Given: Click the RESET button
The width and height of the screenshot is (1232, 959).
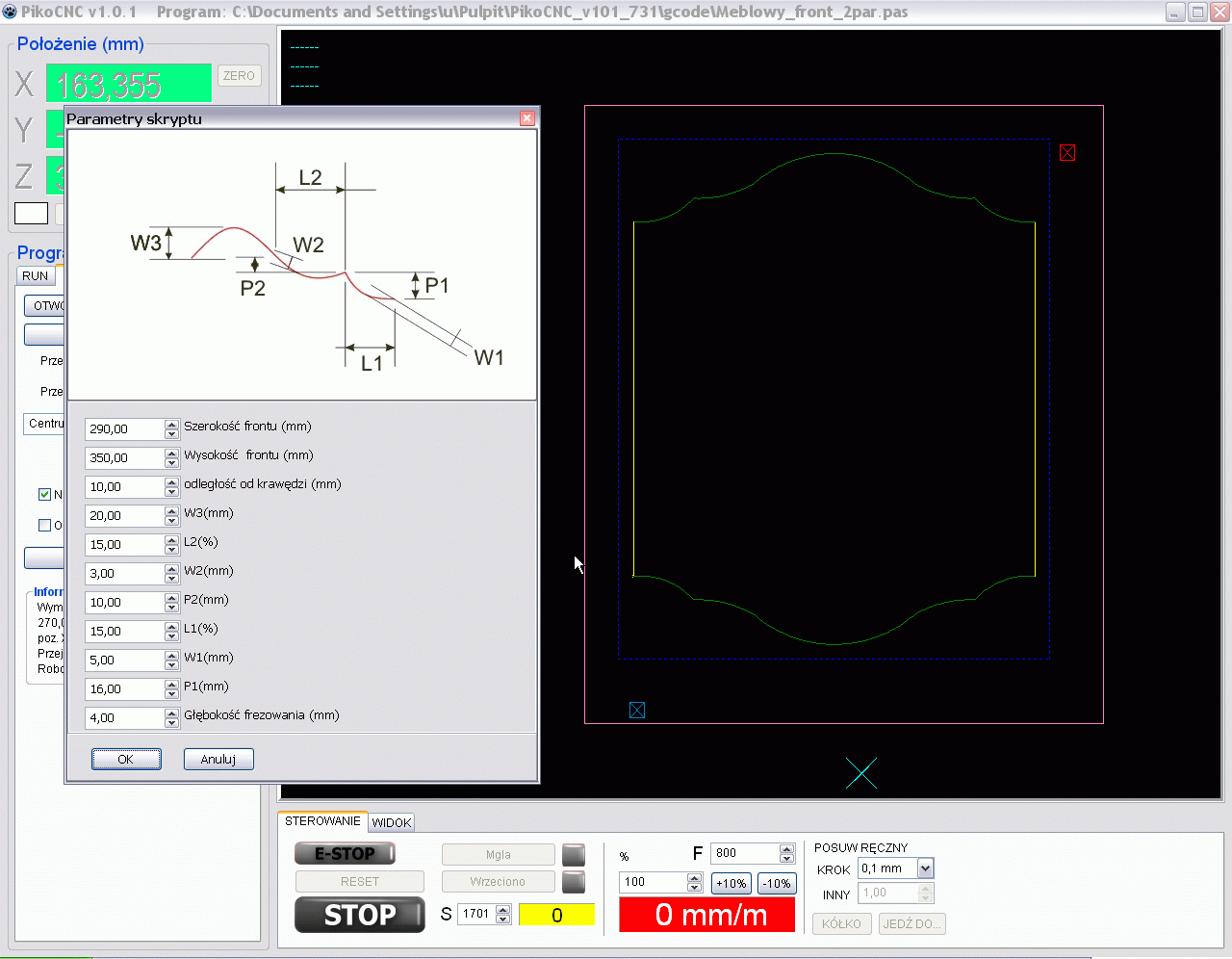Looking at the screenshot, I should pyautogui.click(x=360, y=882).
